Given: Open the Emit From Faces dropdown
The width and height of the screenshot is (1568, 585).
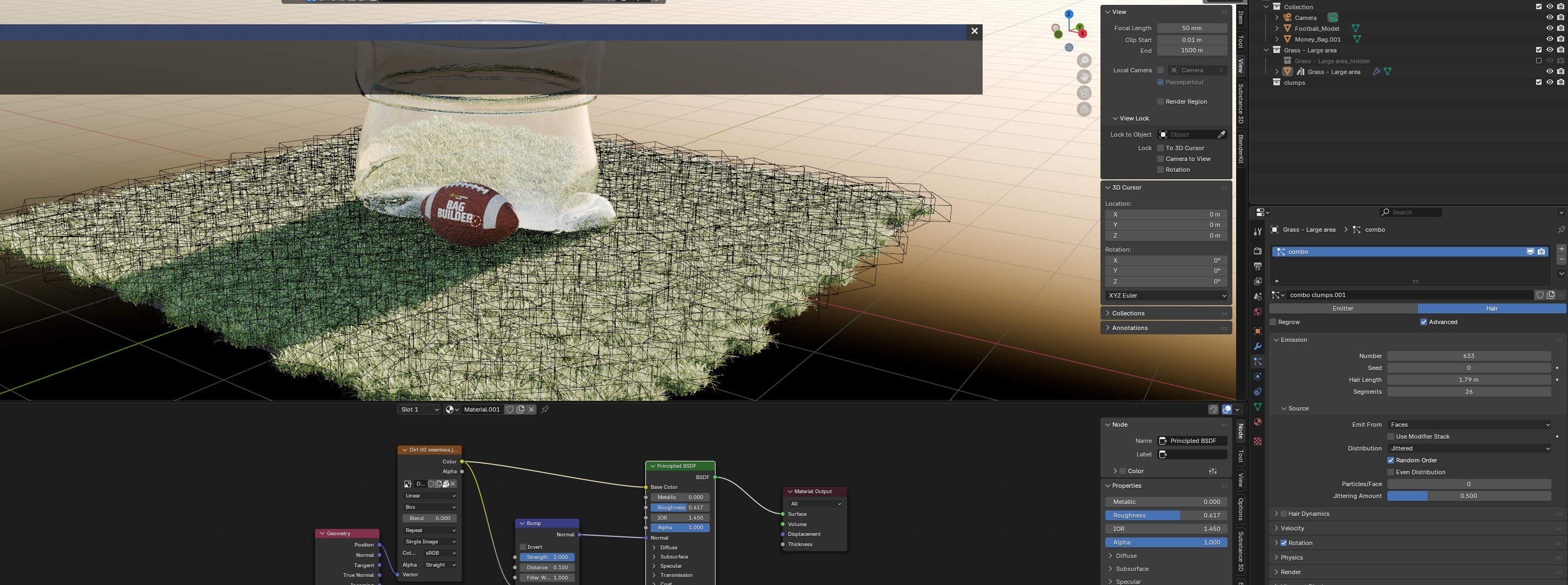Looking at the screenshot, I should point(1469,425).
